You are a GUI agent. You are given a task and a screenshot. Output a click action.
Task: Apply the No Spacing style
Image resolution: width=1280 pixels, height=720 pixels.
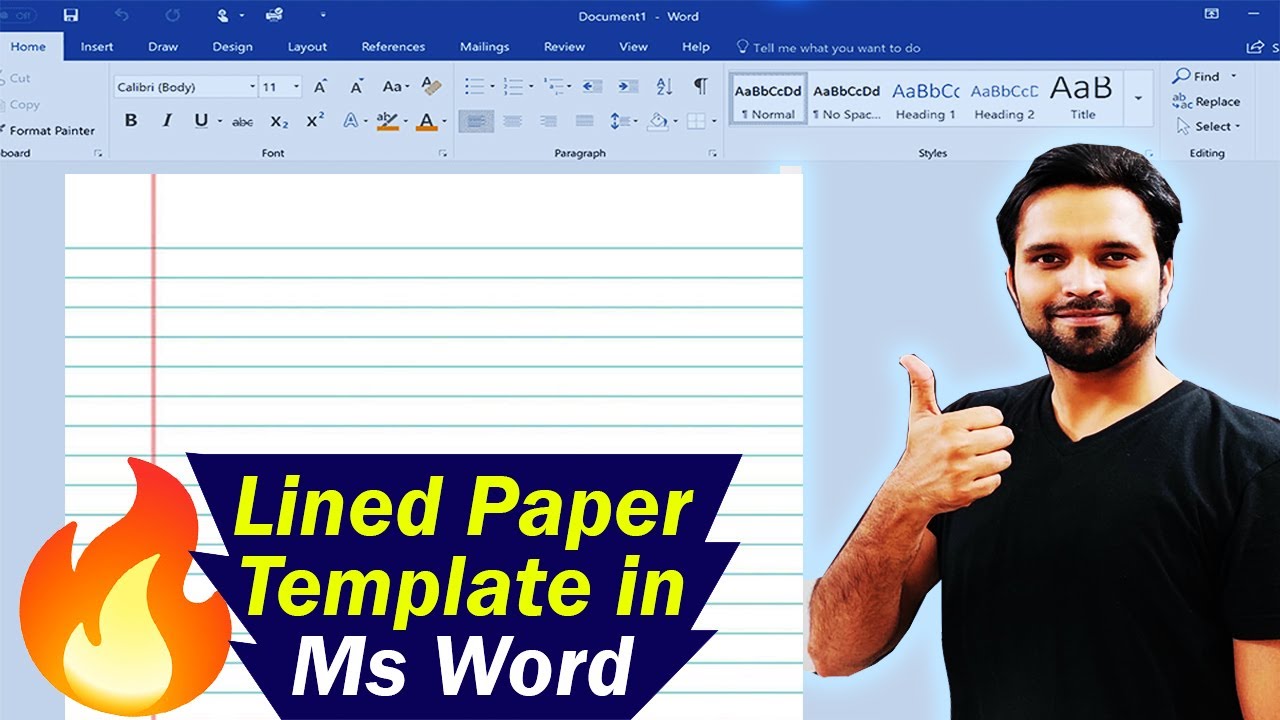click(x=847, y=99)
